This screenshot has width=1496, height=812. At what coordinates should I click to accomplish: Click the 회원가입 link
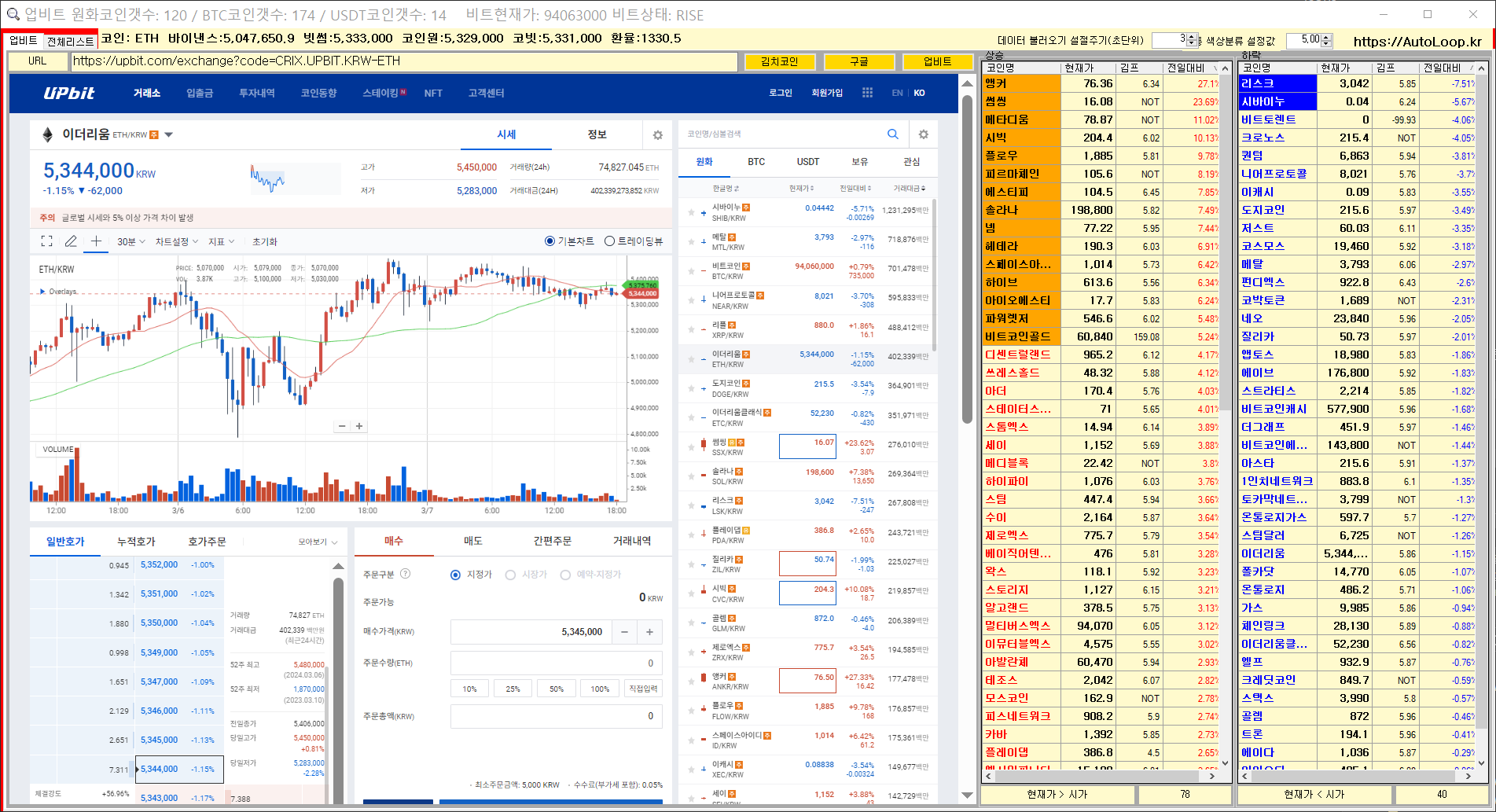(x=827, y=93)
